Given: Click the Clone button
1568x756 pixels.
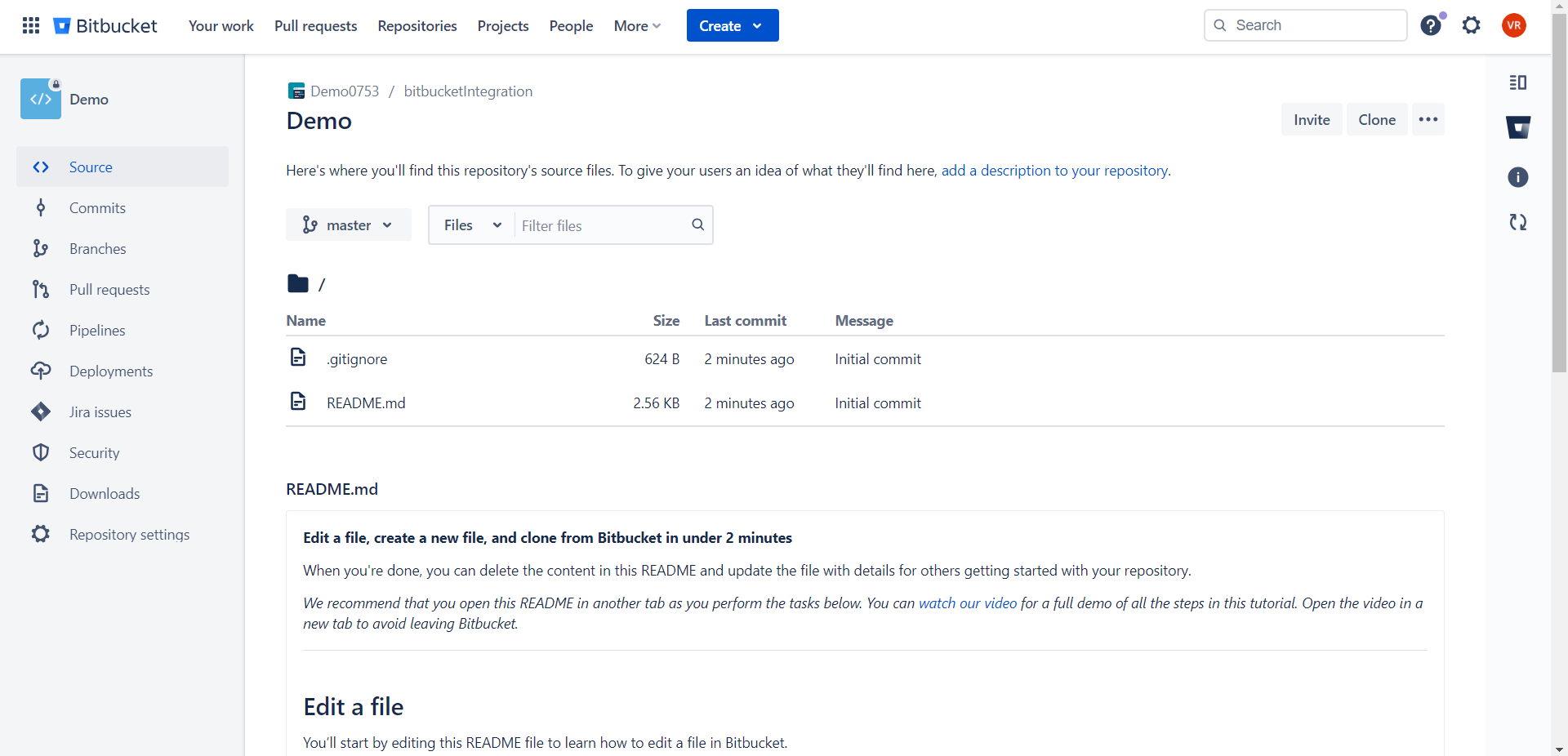Looking at the screenshot, I should click(x=1377, y=119).
